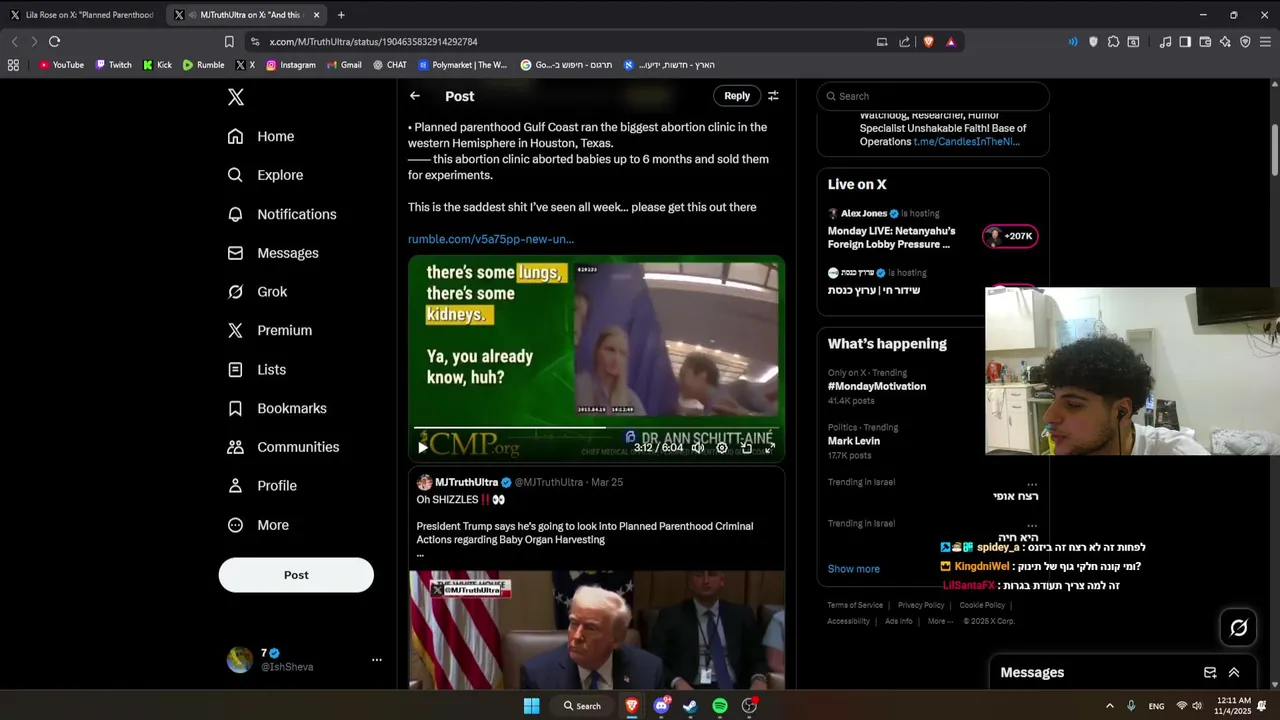Open Communities in sidebar
This screenshot has height=720, width=1280.
tap(283, 447)
